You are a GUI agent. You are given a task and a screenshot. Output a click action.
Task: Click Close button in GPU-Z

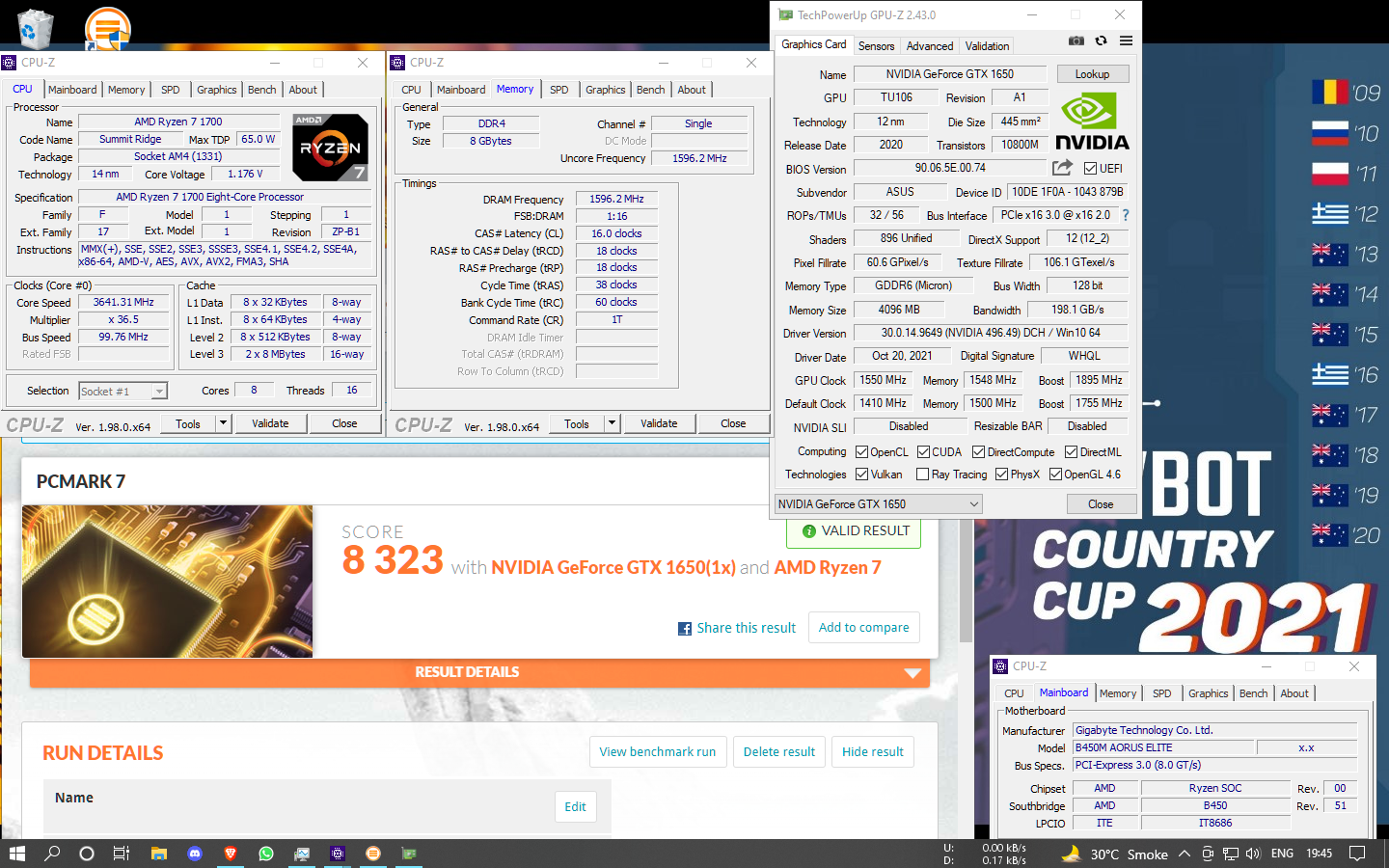[x=1101, y=504]
